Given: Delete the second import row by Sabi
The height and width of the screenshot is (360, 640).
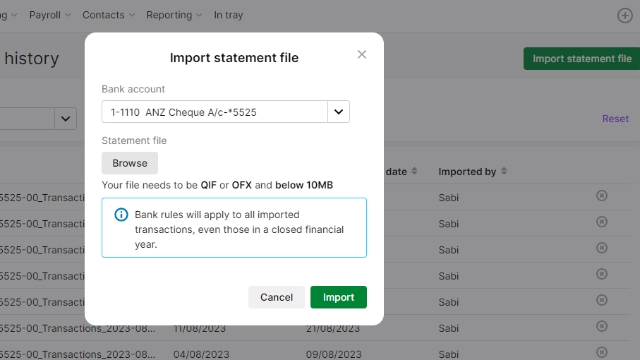Looking at the screenshot, I should tap(602, 222).
